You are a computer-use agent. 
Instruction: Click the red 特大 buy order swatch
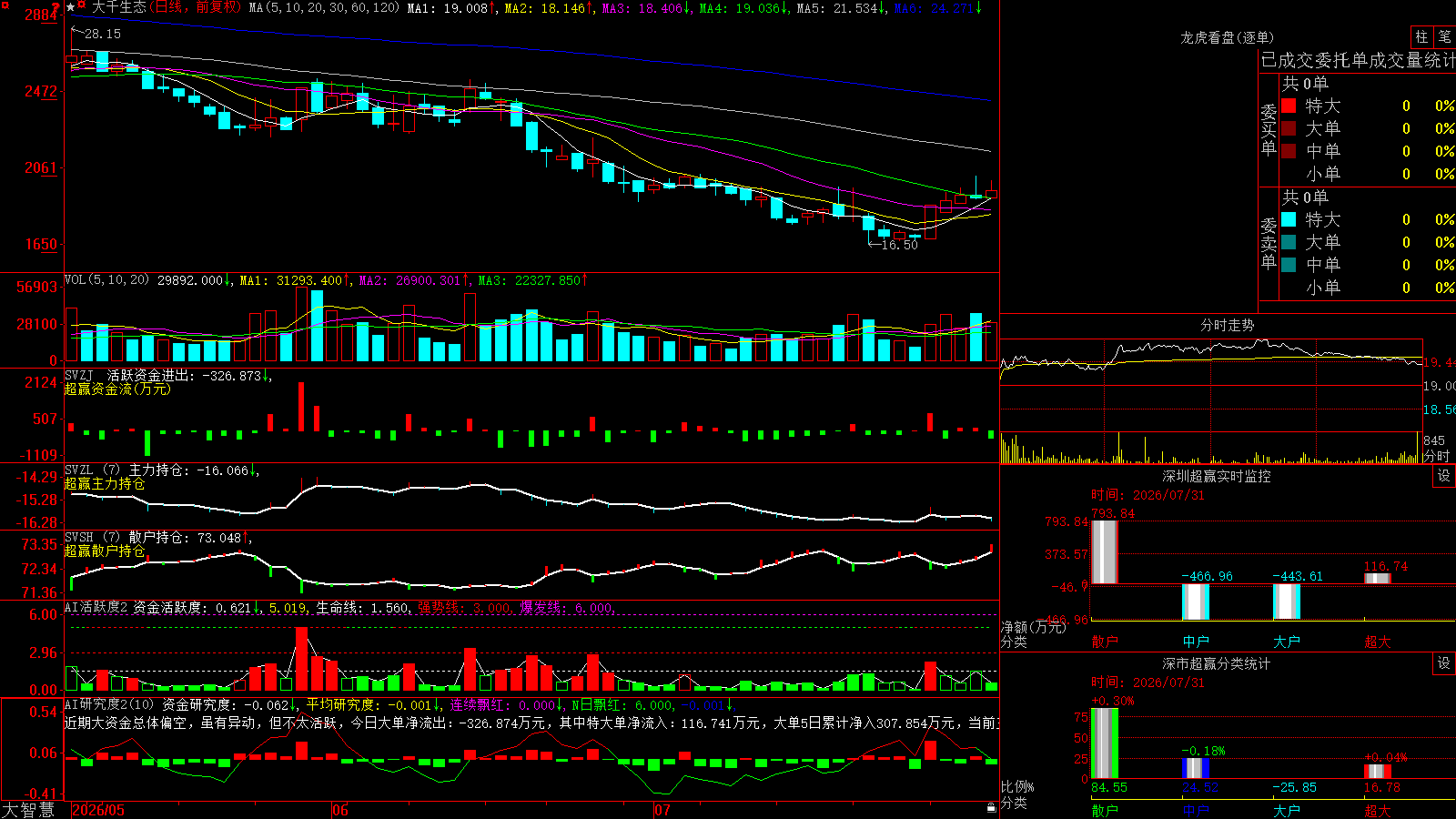[1289, 106]
